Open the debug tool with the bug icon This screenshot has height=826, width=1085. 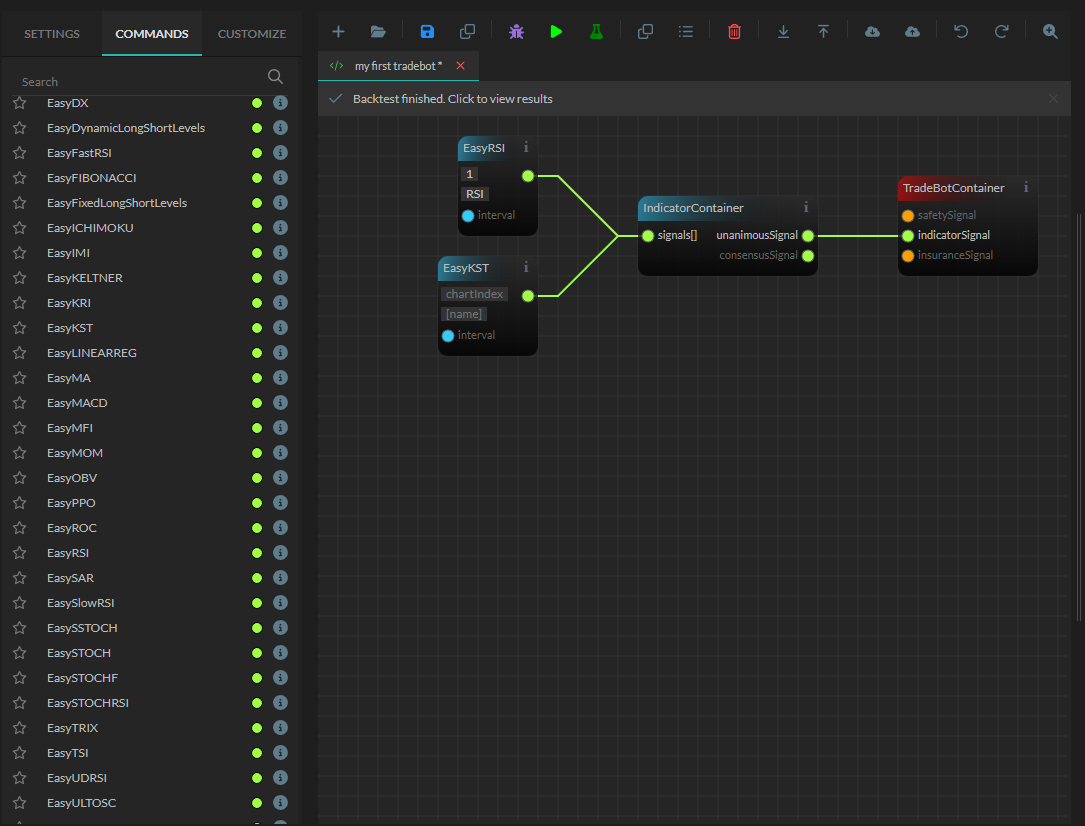[x=516, y=31]
